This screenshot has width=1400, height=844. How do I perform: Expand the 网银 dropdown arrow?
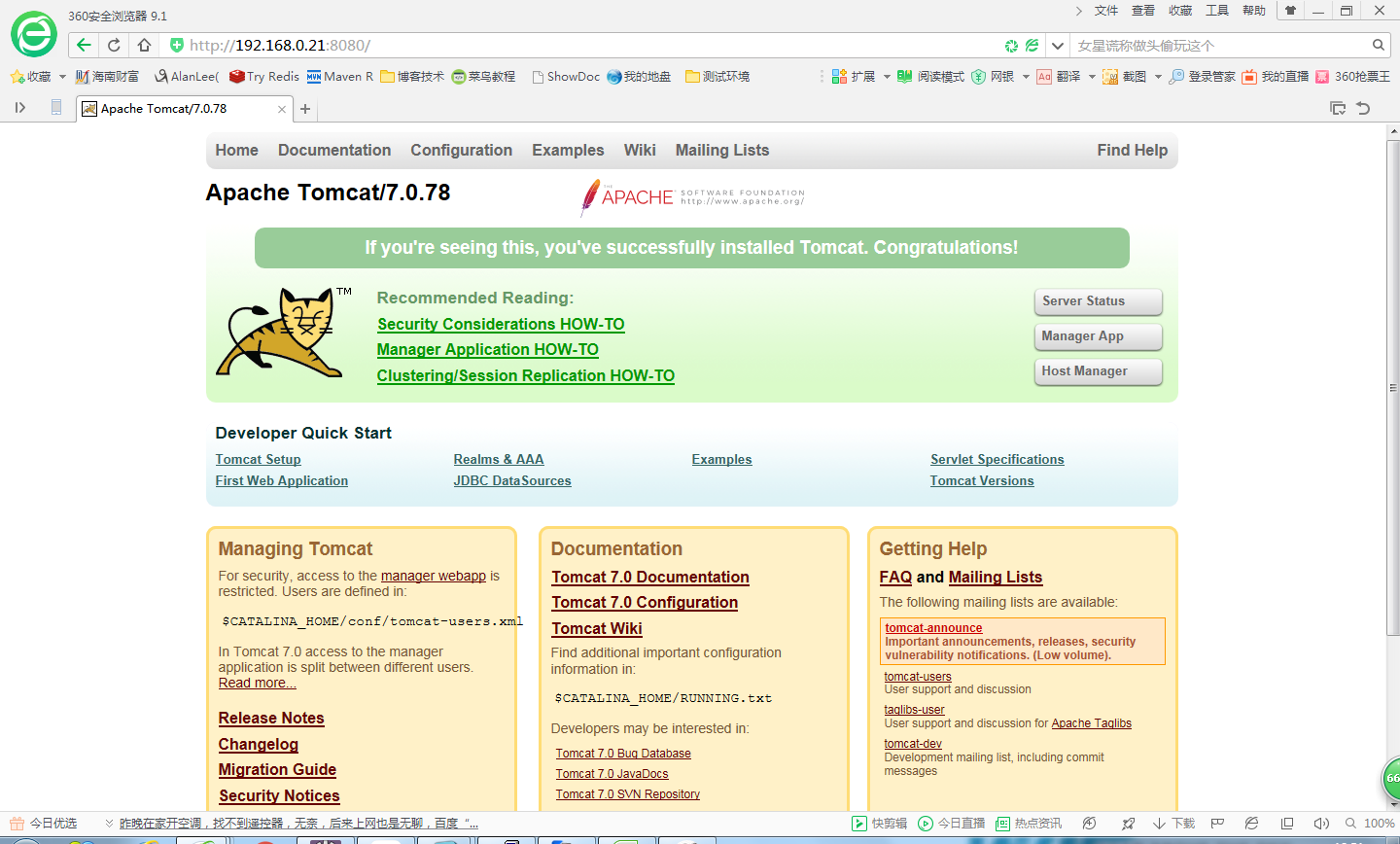click(1026, 77)
